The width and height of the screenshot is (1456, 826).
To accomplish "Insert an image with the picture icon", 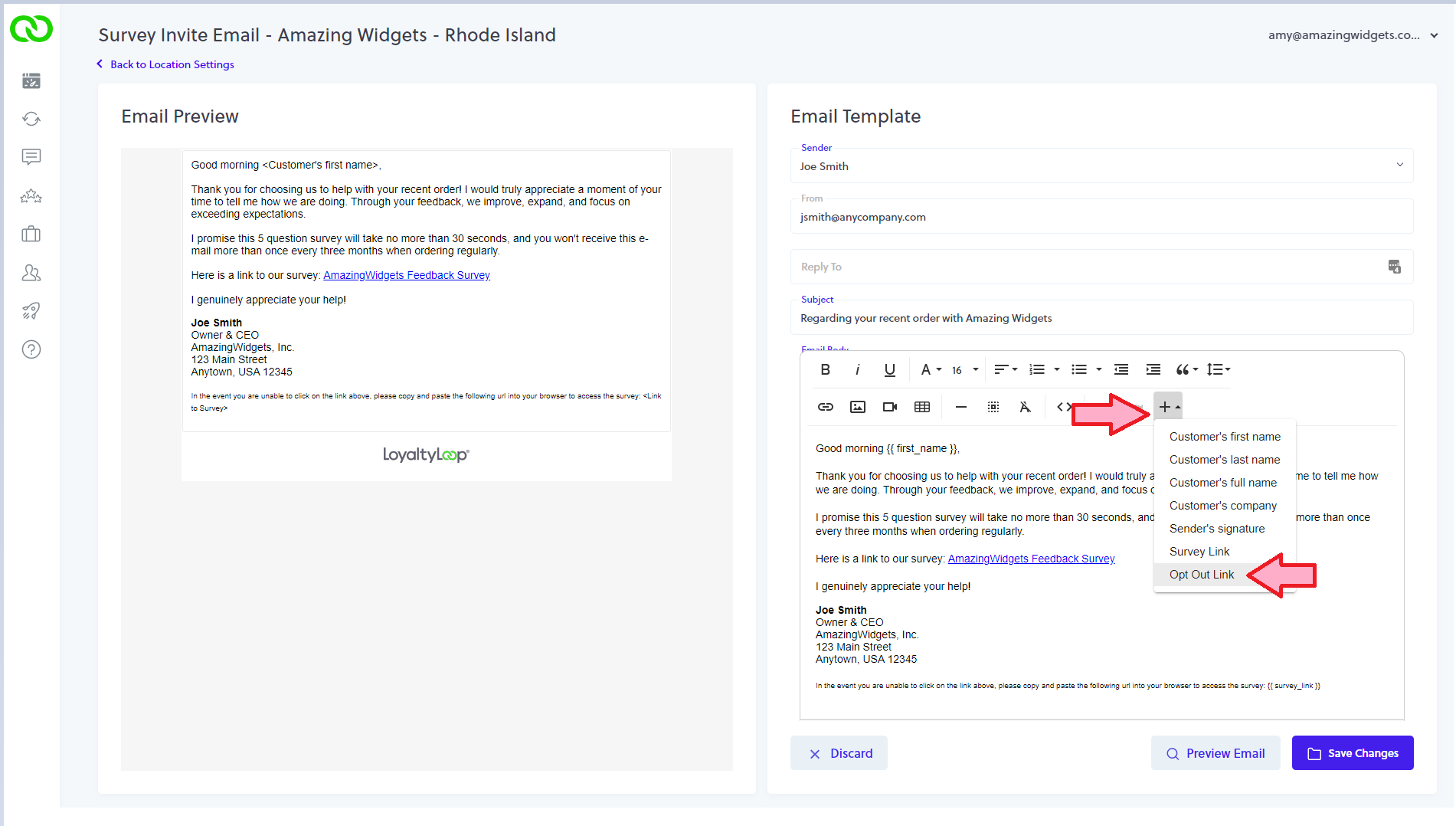I will 858,407.
